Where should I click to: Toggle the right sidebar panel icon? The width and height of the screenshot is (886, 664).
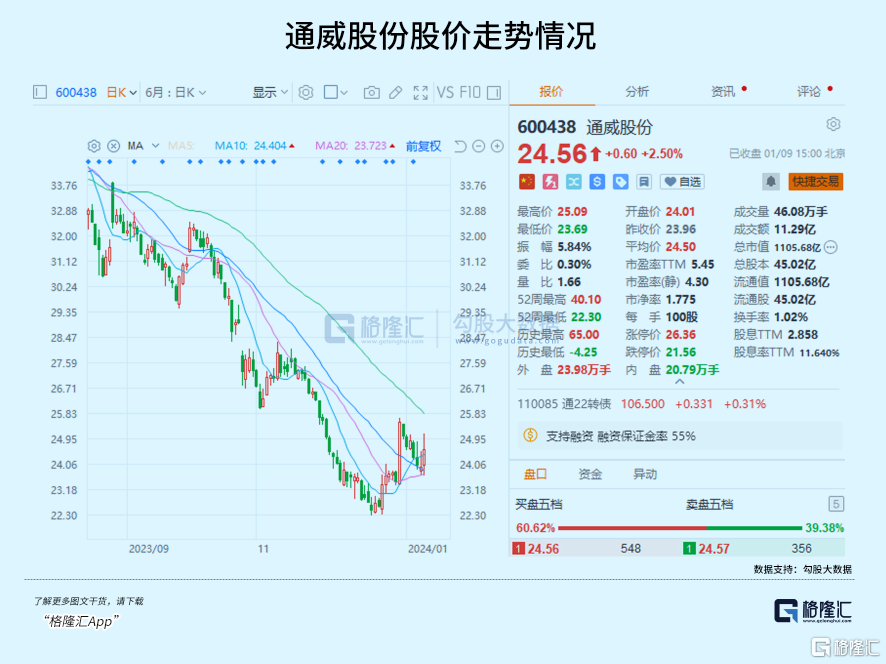click(494, 92)
